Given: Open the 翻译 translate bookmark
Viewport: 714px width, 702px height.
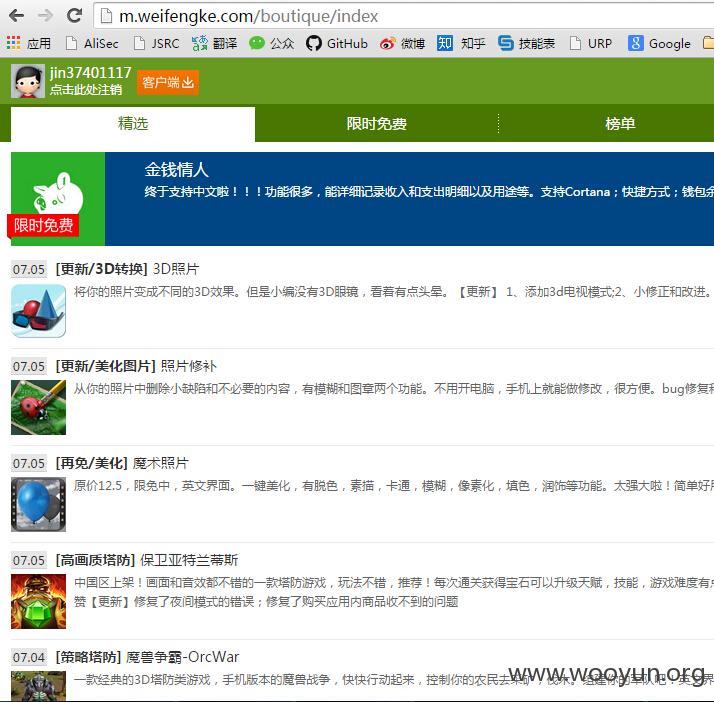Looking at the screenshot, I should (214, 43).
